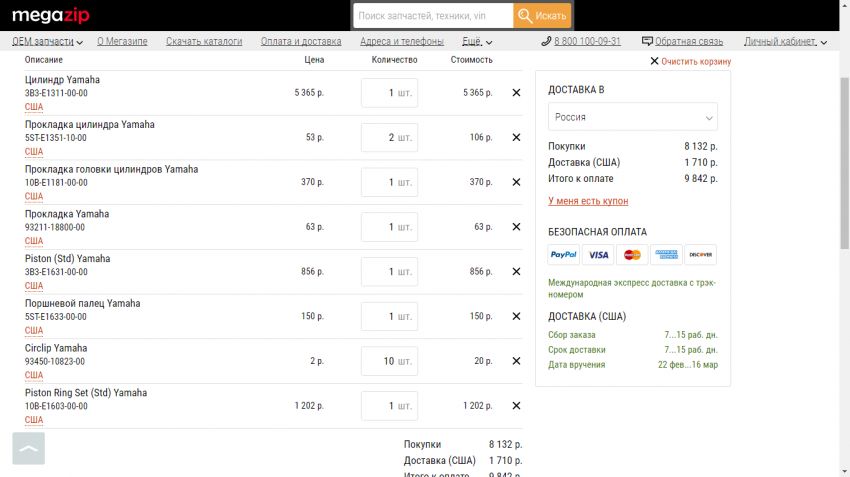Select Discover payment icon
Viewport: 850px width, 477px height.
coord(700,255)
